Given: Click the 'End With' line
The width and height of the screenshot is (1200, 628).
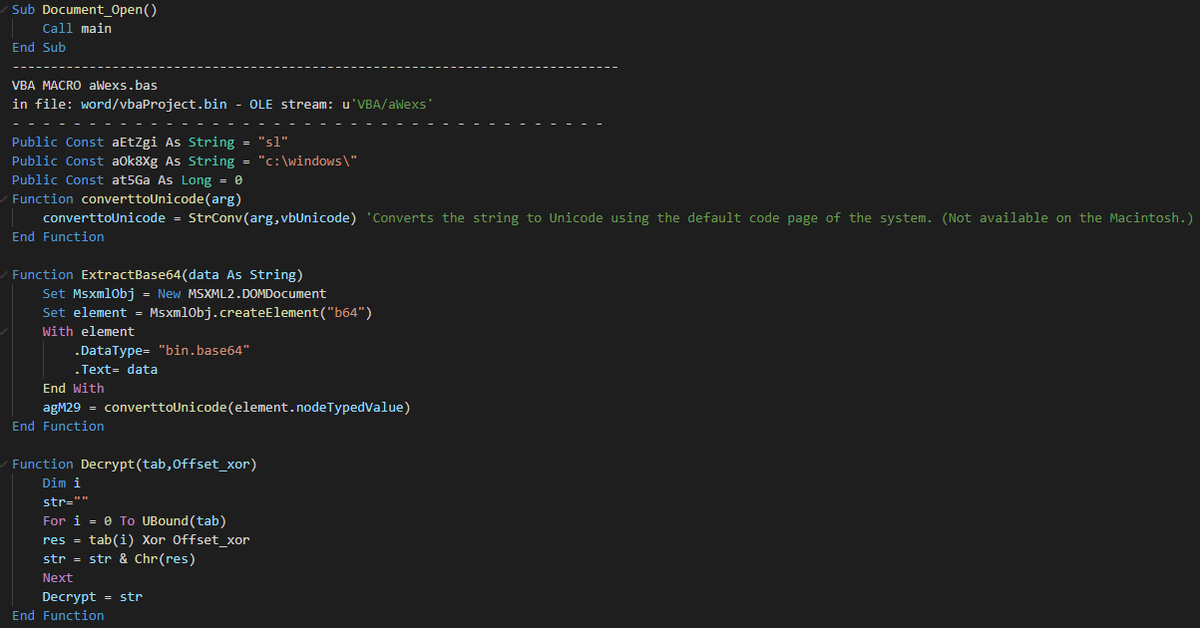Looking at the screenshot, I should (x=73, y=389).
